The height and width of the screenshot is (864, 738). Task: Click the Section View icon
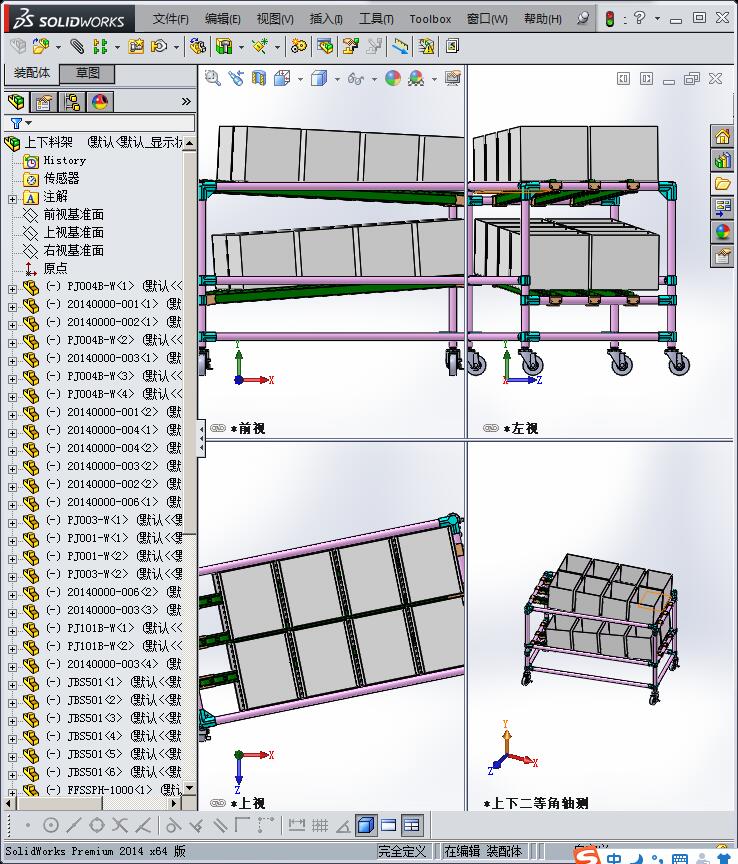click(x=258, y=78)
